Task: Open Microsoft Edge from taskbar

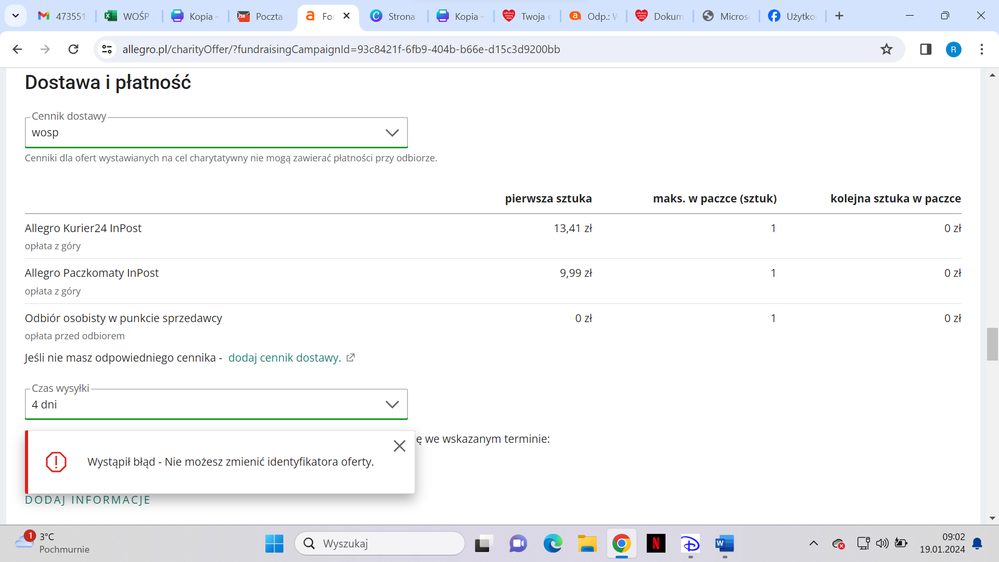Action: coord(553,543)
